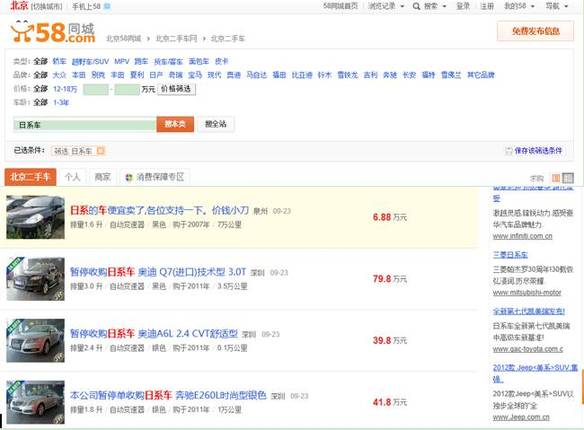Image resolution: width=584 pixels, height=430 pixels.
Task: Click the magnifier search icon in top bar
Action: 416,6
